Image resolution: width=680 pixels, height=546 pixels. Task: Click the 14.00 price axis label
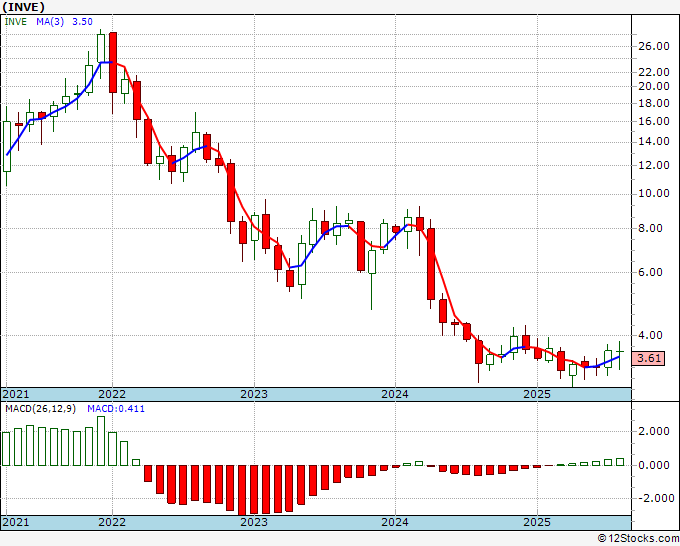pyautogui.click(x=654, y=141)
